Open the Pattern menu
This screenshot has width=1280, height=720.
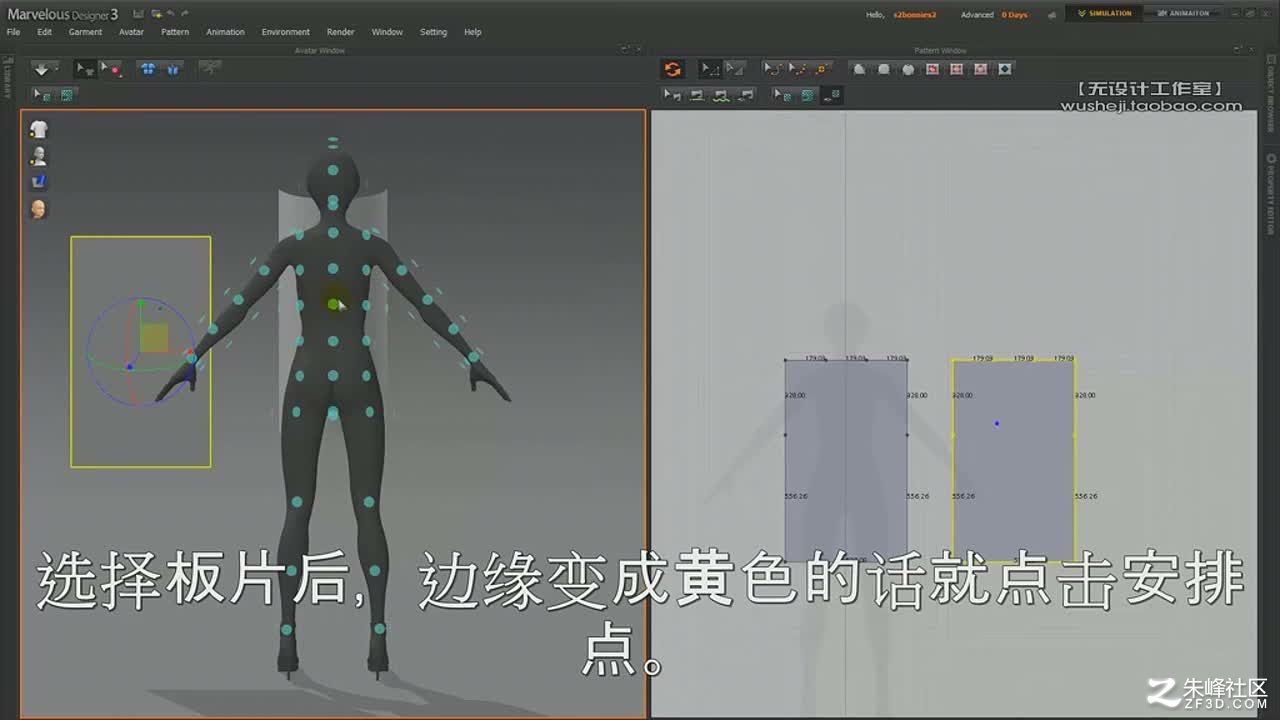tap(175, 32)
